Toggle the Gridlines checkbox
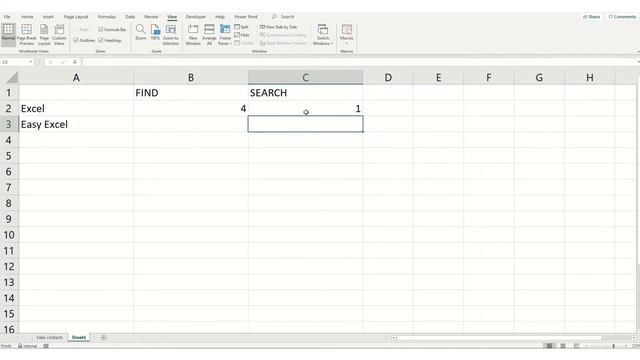Image resolution: width=640 pixels, height=360 pixels. 76,40
